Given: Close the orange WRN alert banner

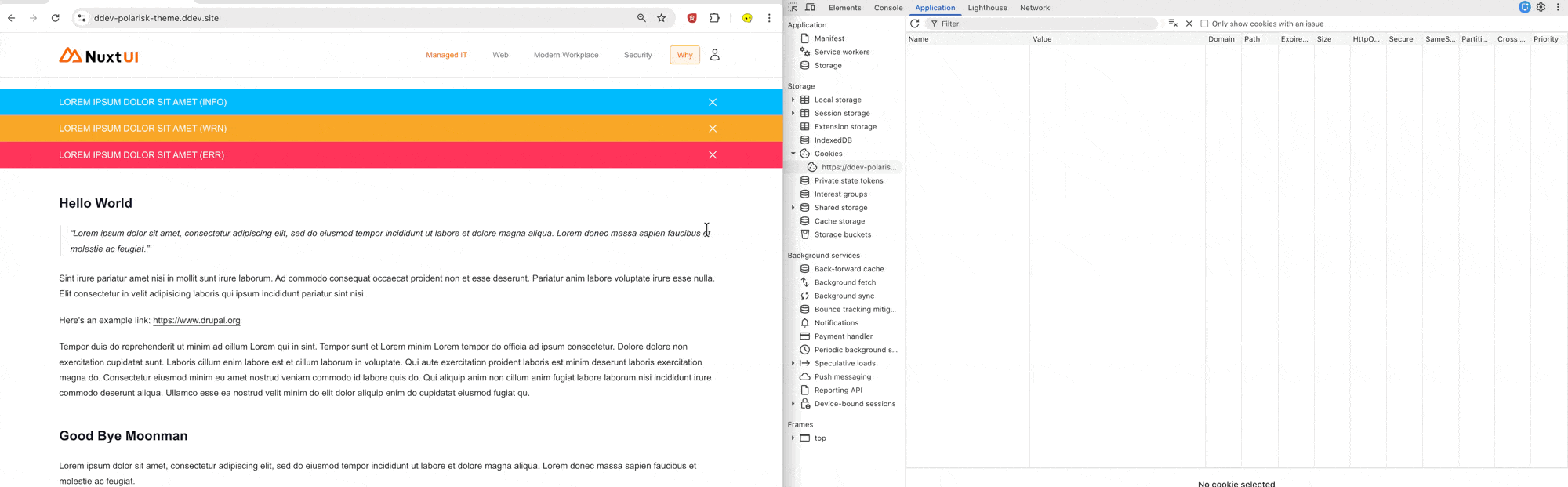Looking at the screenshot, I should click(x=712, y=129).
